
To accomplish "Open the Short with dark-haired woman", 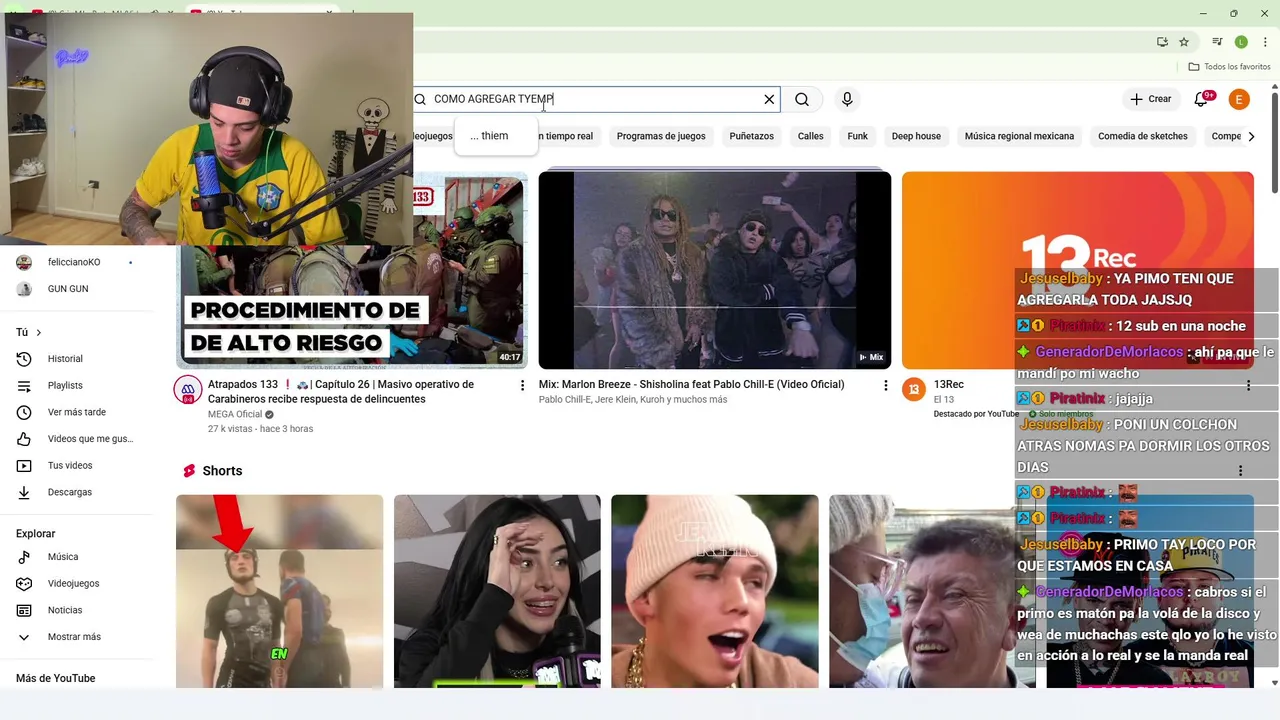I will click(497, 591).
